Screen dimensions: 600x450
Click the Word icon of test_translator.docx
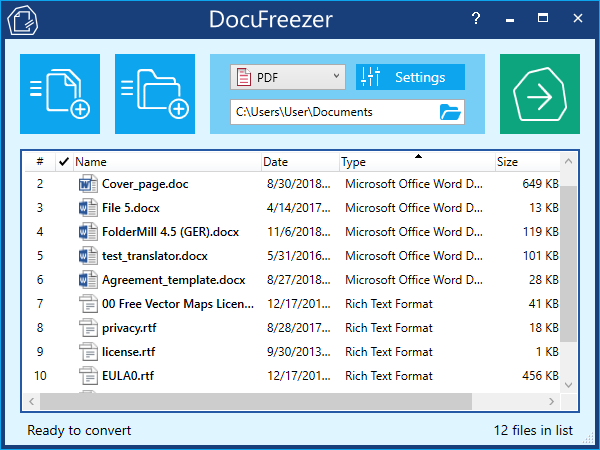click(88, 256)
